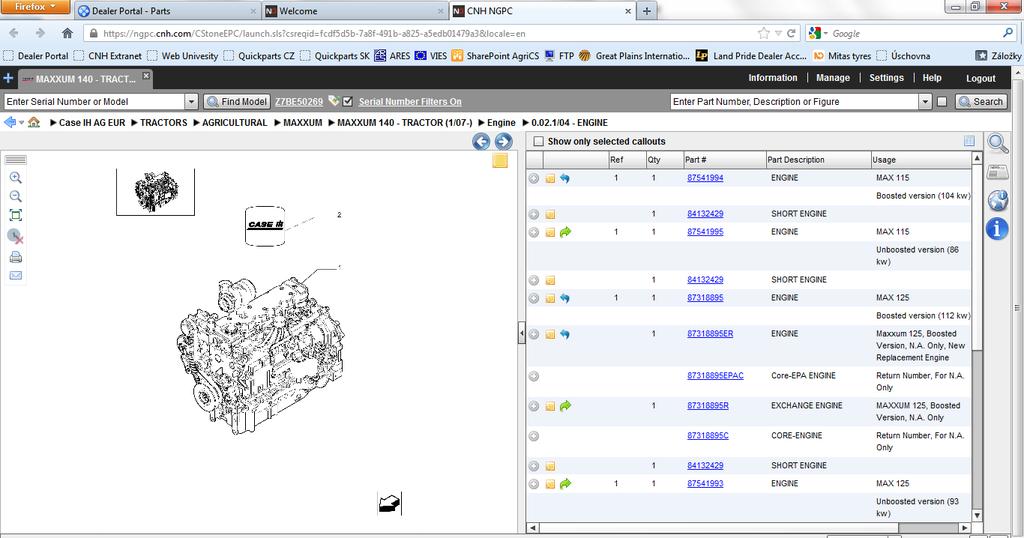Open the blue information icon
Screen dimensions: 1024x538
(x=997, y=229)
